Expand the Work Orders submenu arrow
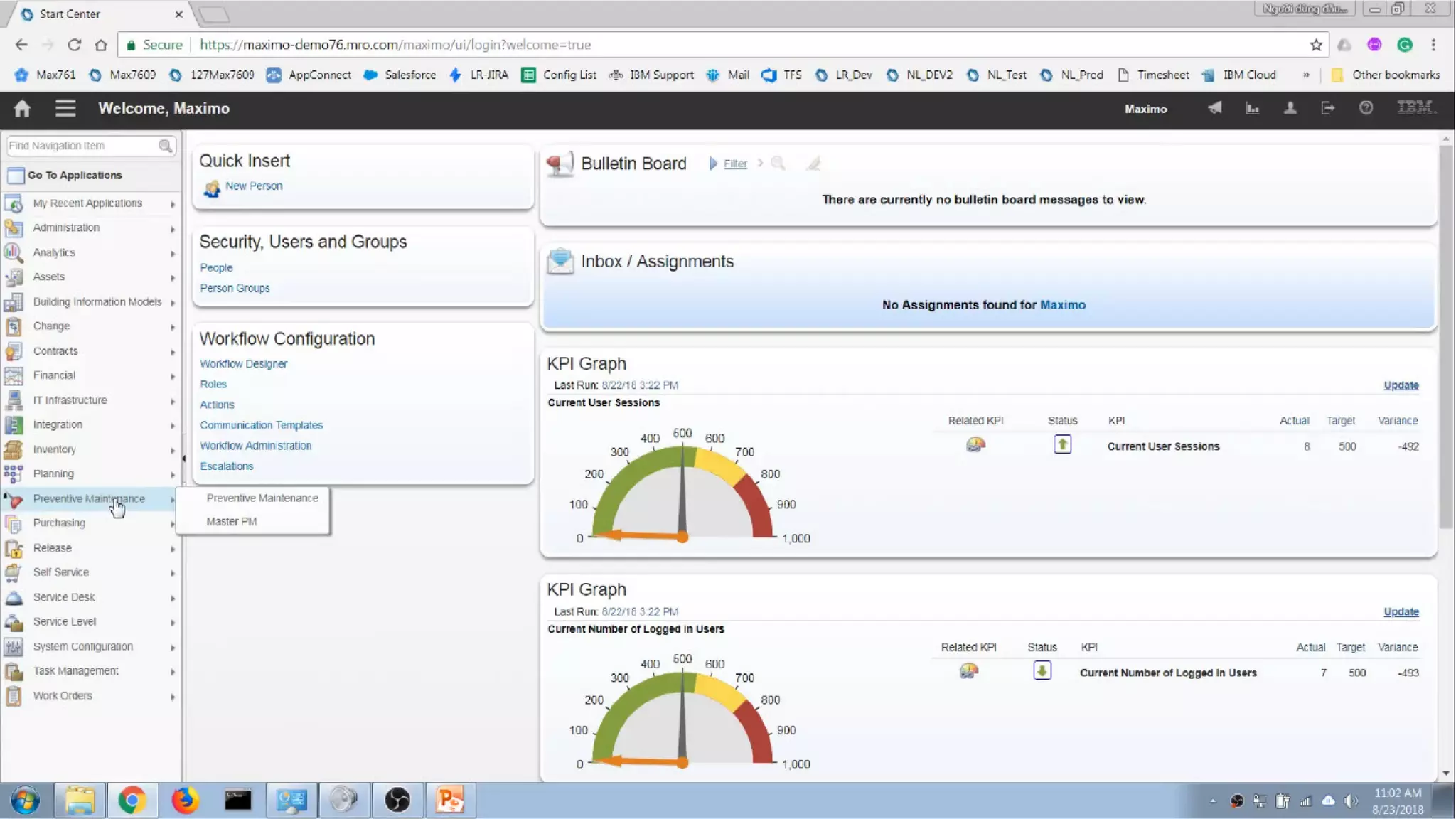This screenshot has width=1456, height=819. coord(172,697)
